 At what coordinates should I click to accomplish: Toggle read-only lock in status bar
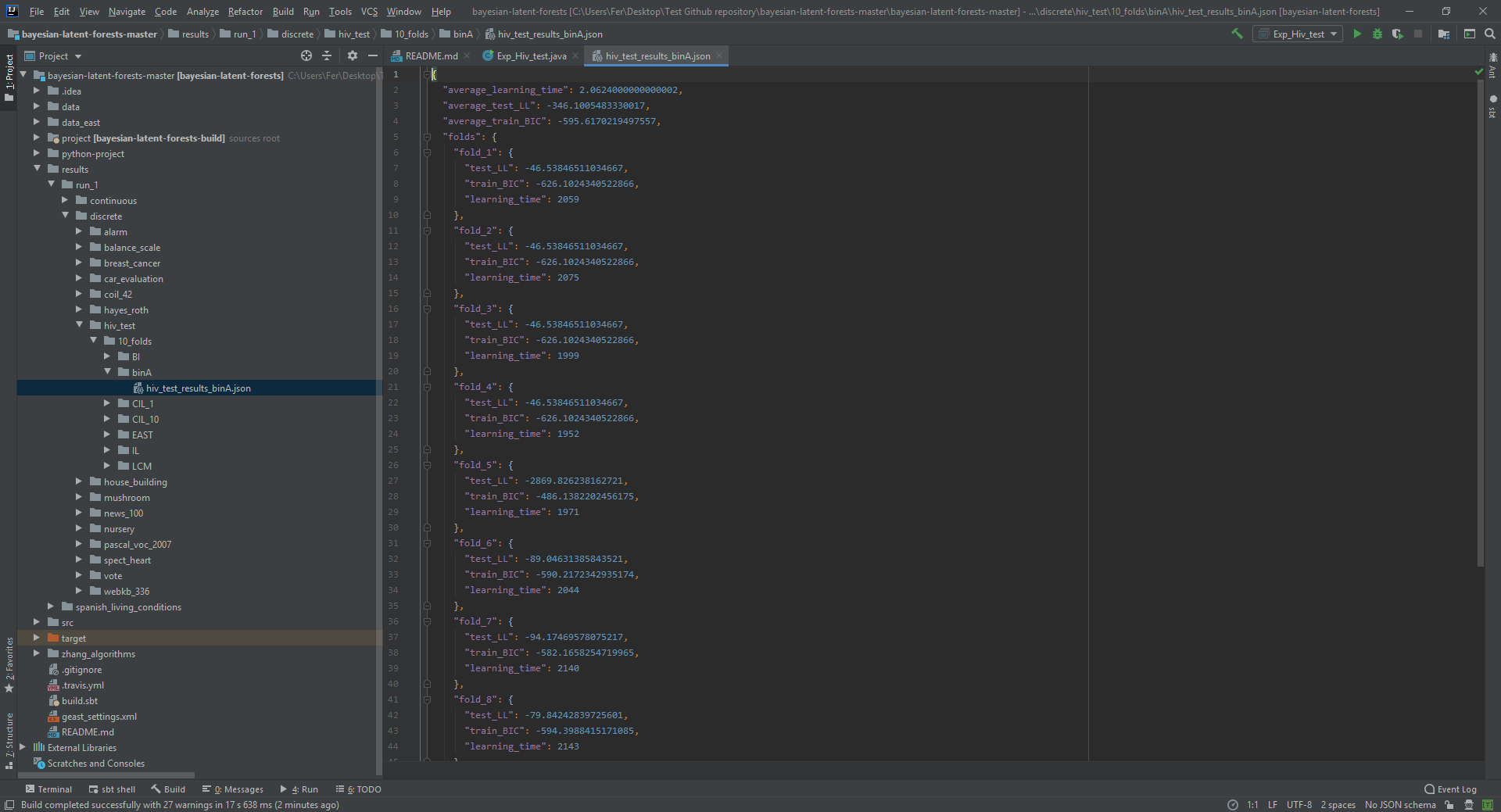click(1449, 805)
